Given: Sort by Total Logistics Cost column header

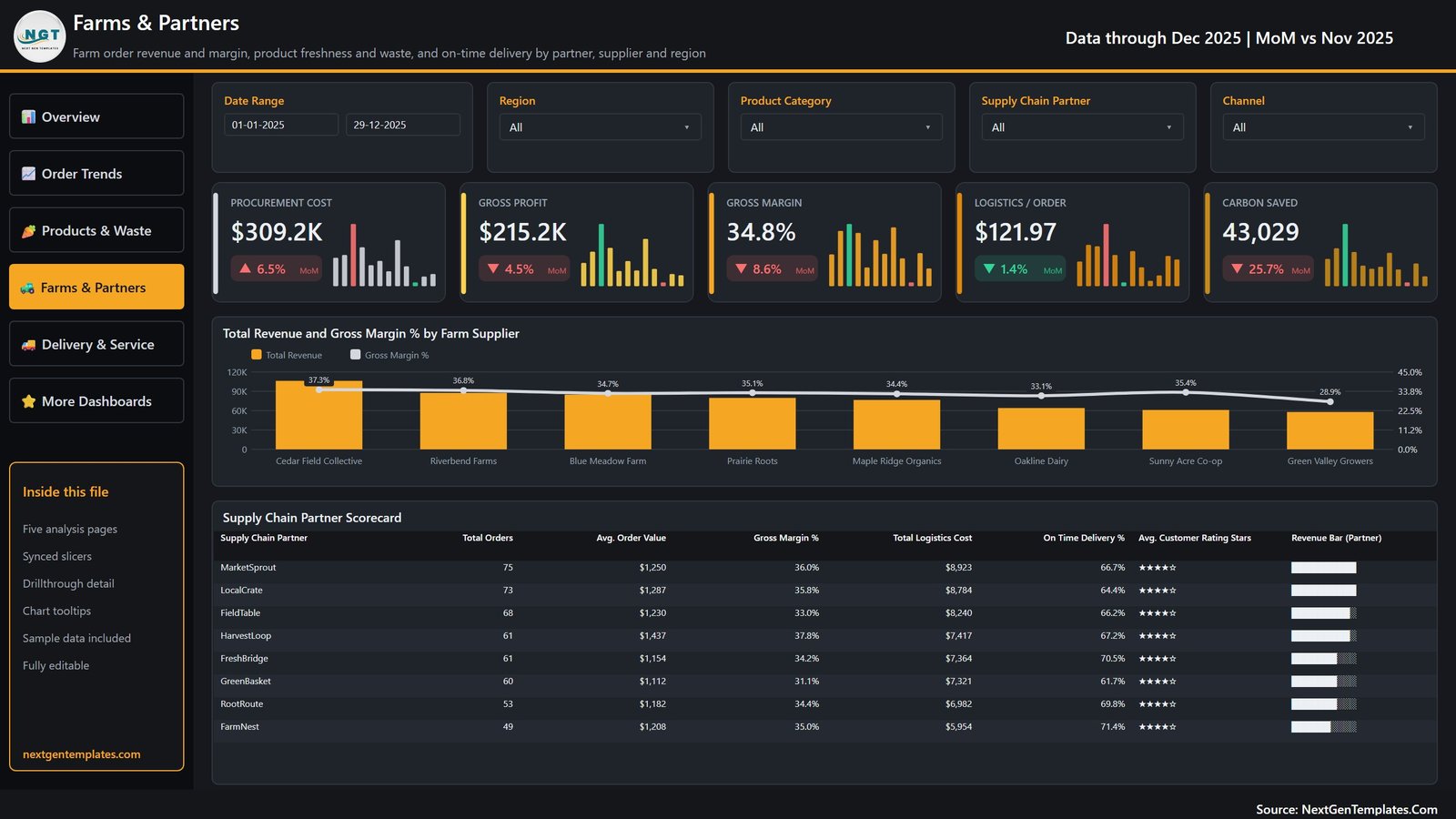Looking at the screenshot, I should pos(933,538).
